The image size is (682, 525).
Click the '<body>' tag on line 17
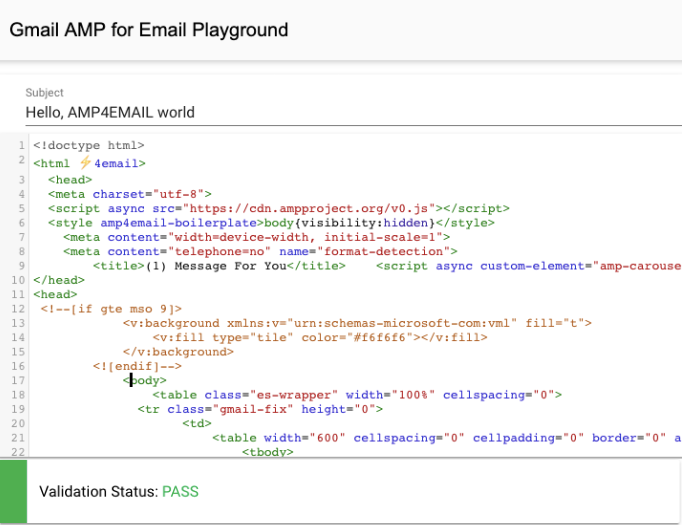tap(144, 381)
